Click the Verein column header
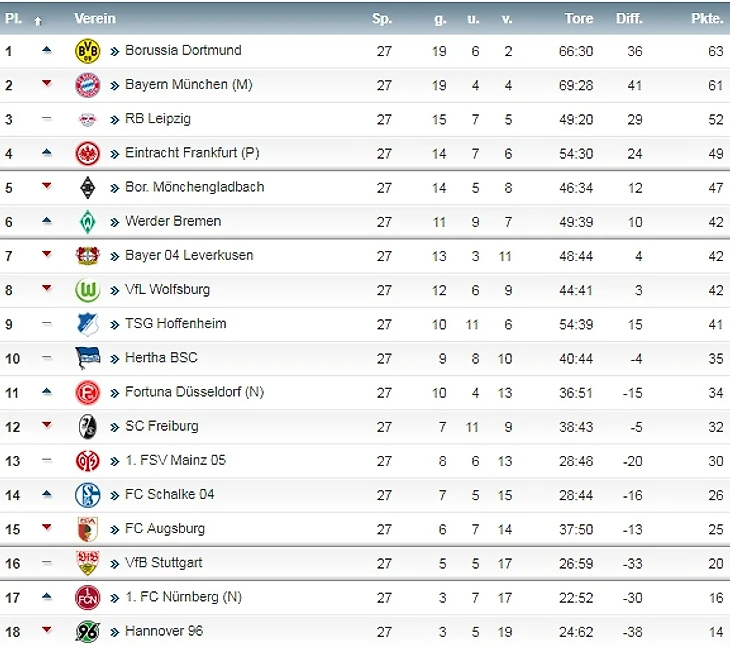Image resolution: width=730 pixels, height=648 pixels. (95, 19)
